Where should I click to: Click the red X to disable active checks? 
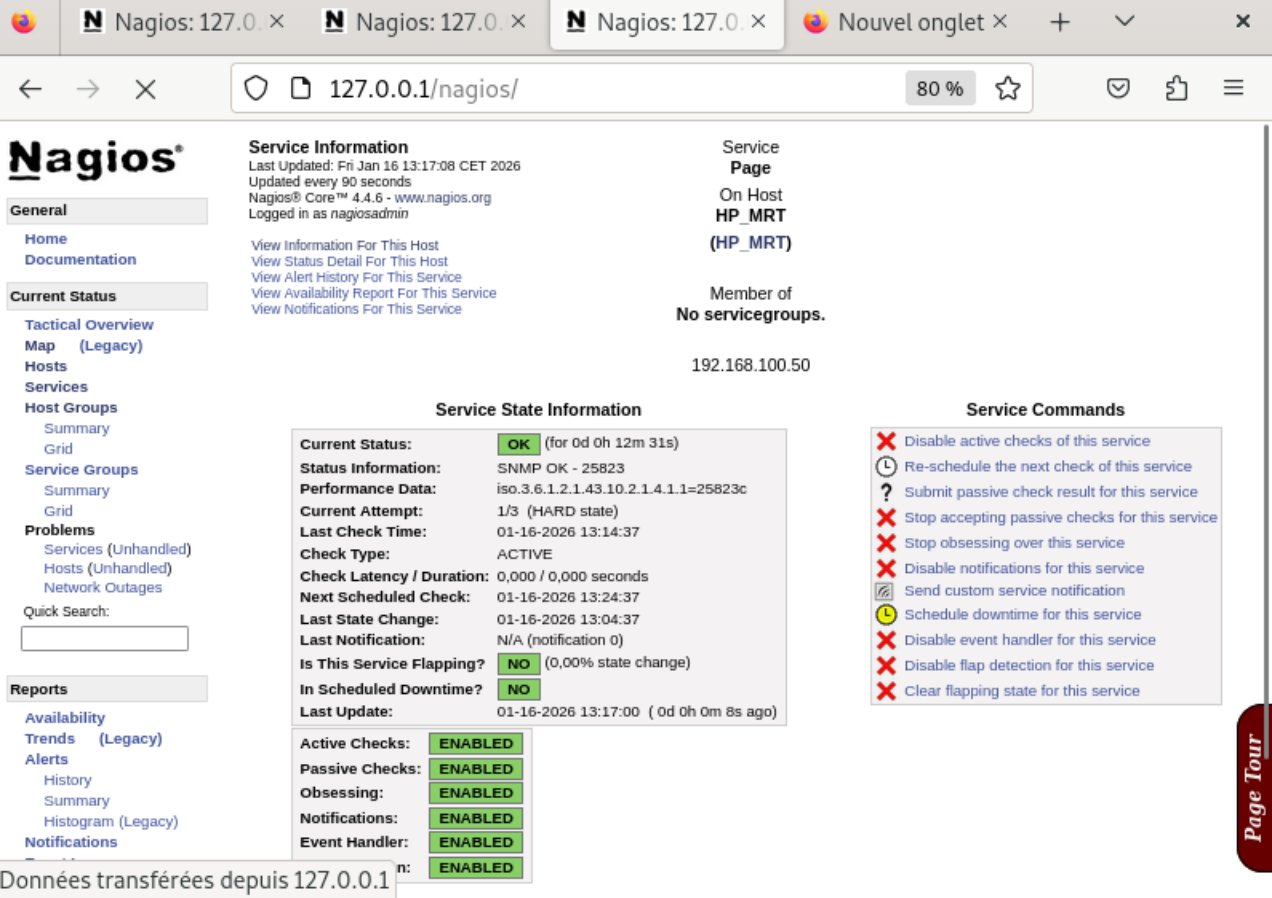pos(887,441)
